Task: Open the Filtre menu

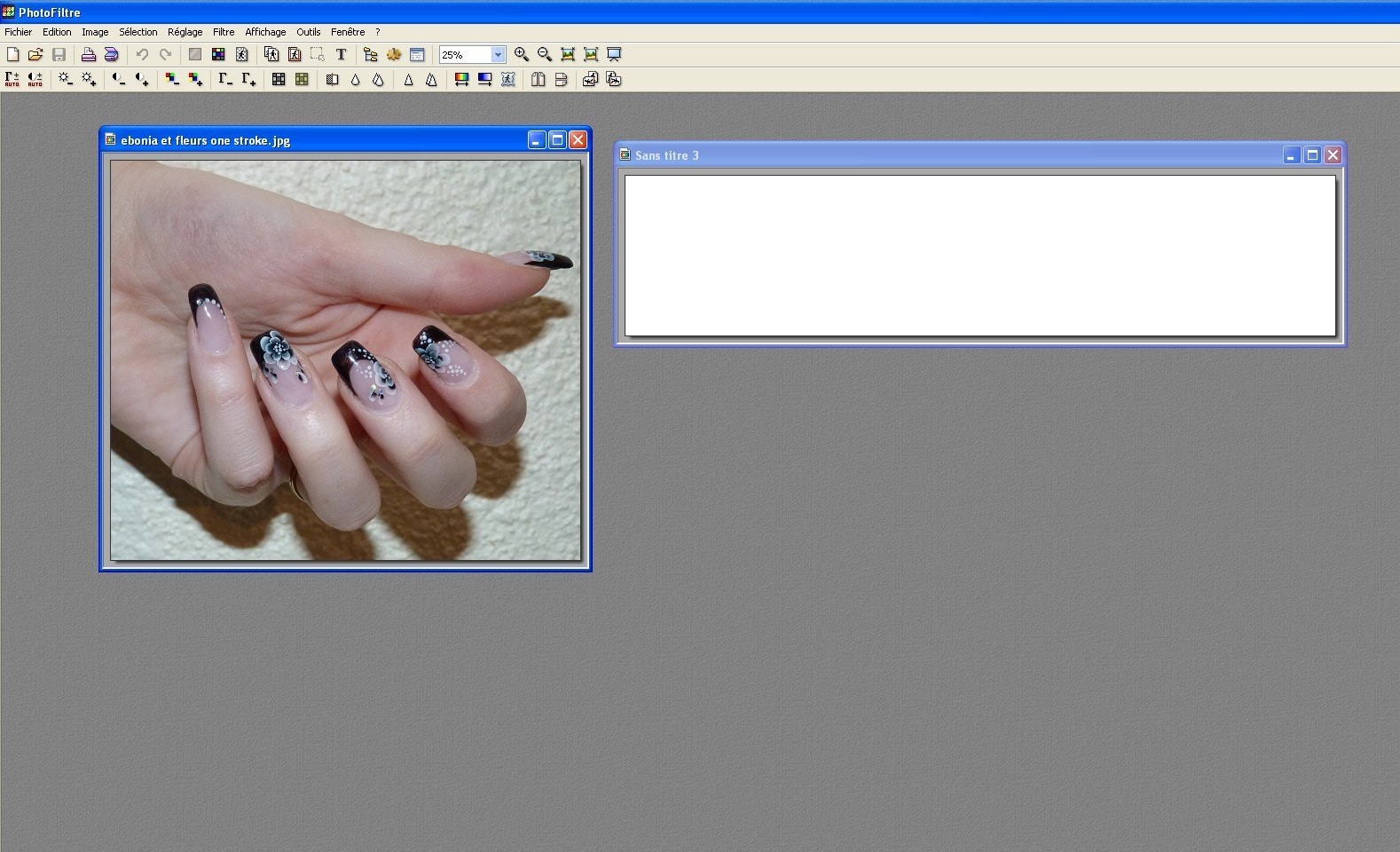Action: tap(224, 32)
